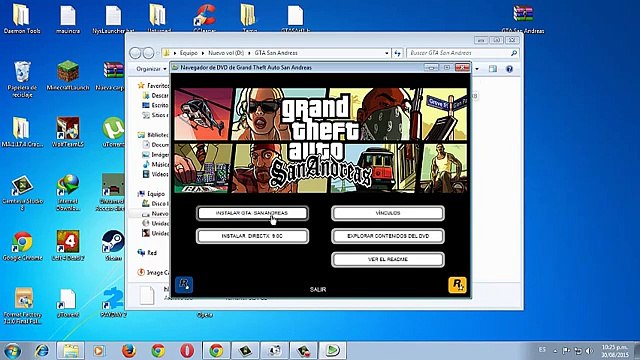Select Image Catalog in navigation pane
Image resolution: width=640 pixels, height=360 pixels.
pos(153,272)
